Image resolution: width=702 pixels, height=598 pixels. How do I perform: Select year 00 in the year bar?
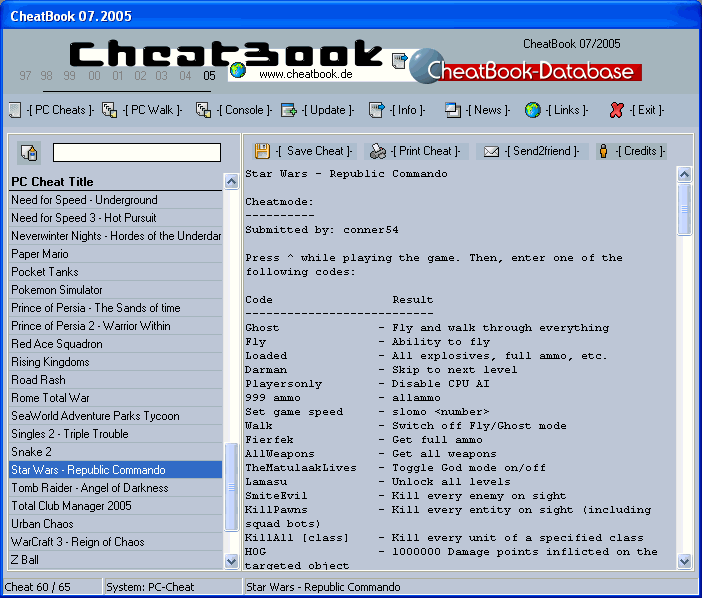coord(94,76)
